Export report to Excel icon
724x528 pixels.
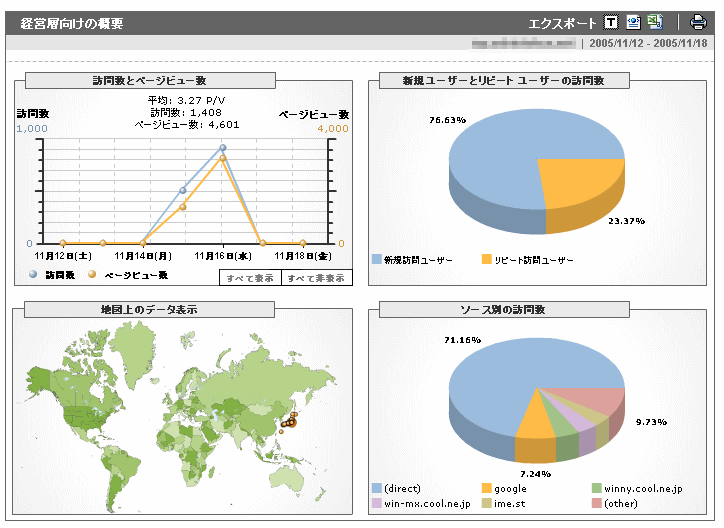(654, 22)
